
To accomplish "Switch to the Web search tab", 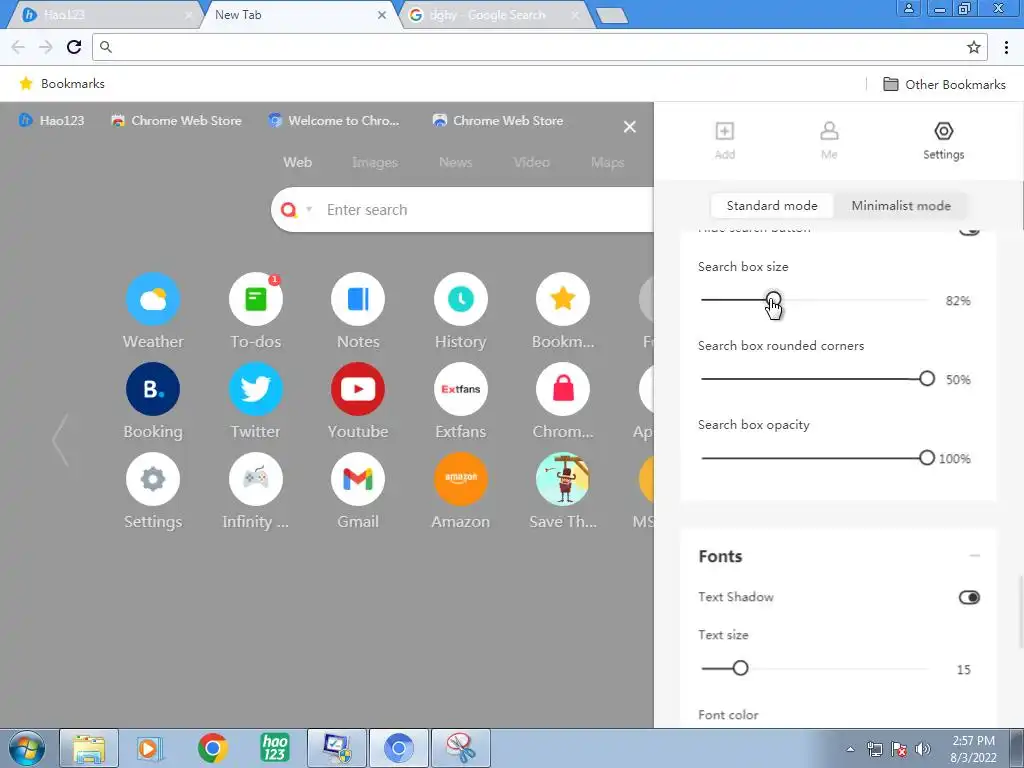I will click(x=297, y=162).
